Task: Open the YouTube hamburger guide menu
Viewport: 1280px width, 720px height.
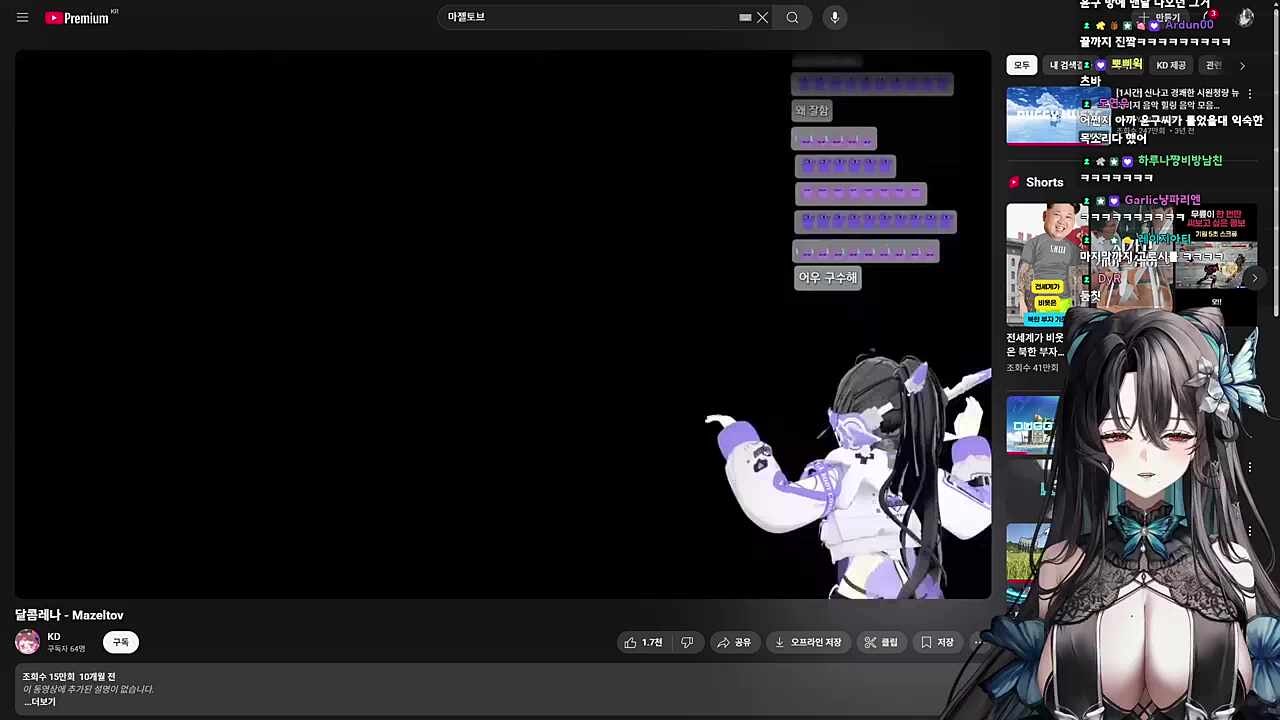Action: [x=22, y=17]
